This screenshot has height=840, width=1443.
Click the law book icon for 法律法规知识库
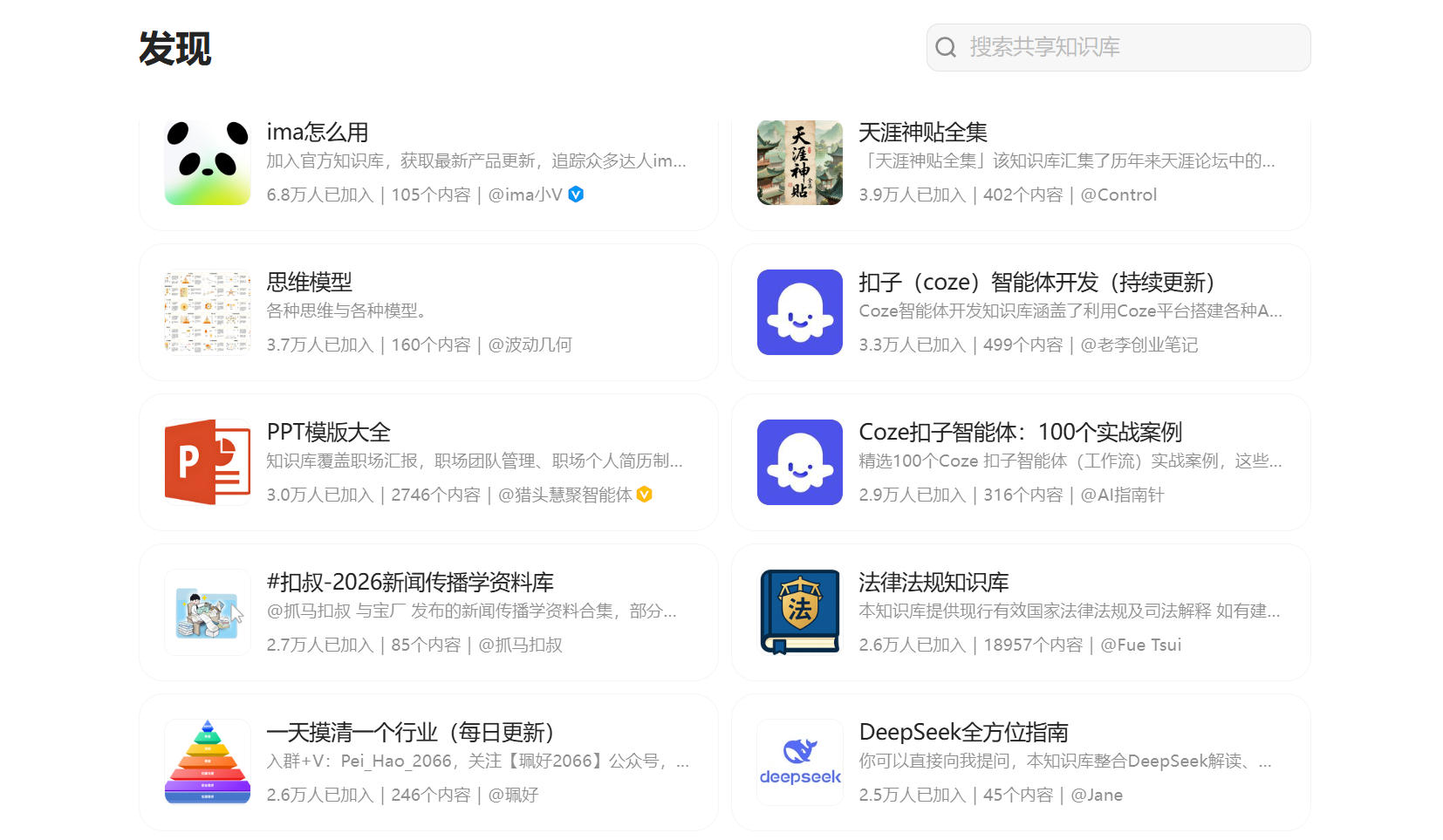tap(799, 612)
